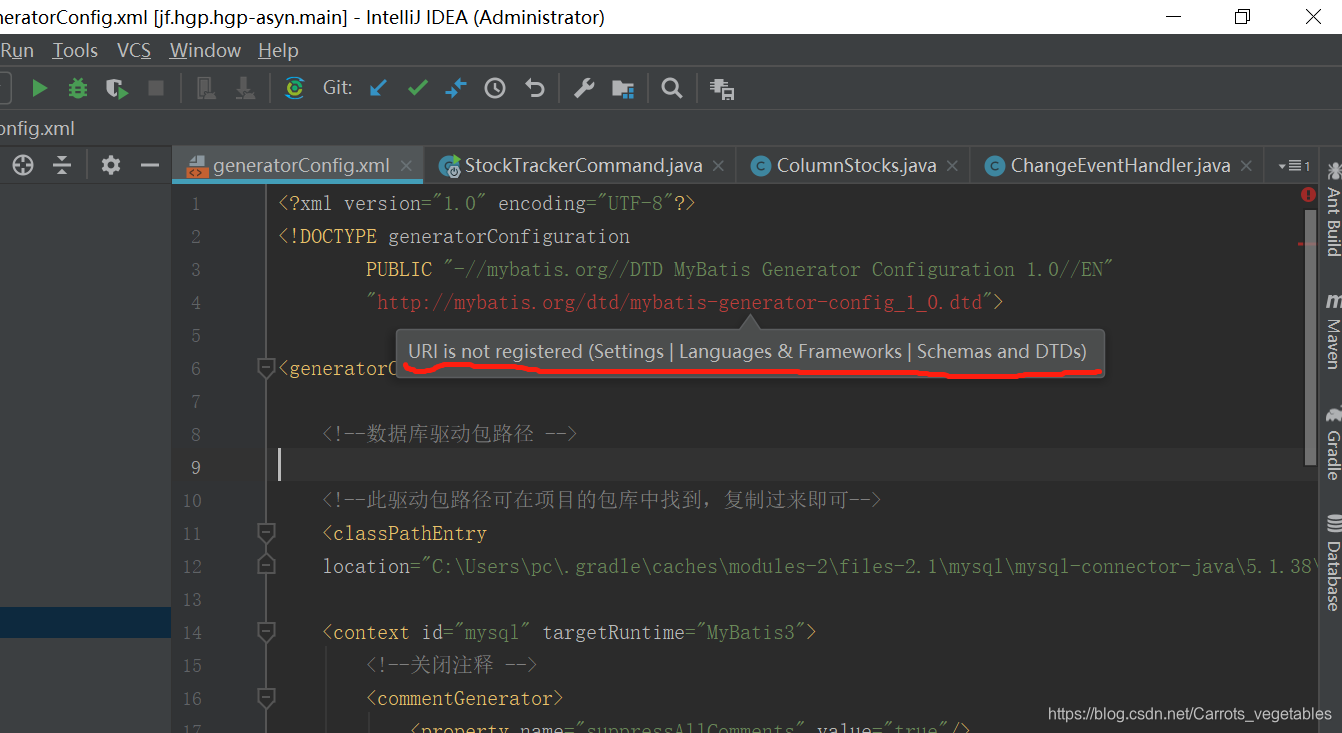Viewport: 1342px width, 733px height.
Task: Click 'targetRuntime' attribute on line 14
Action: pyautogui.click(x=614, y=632)
